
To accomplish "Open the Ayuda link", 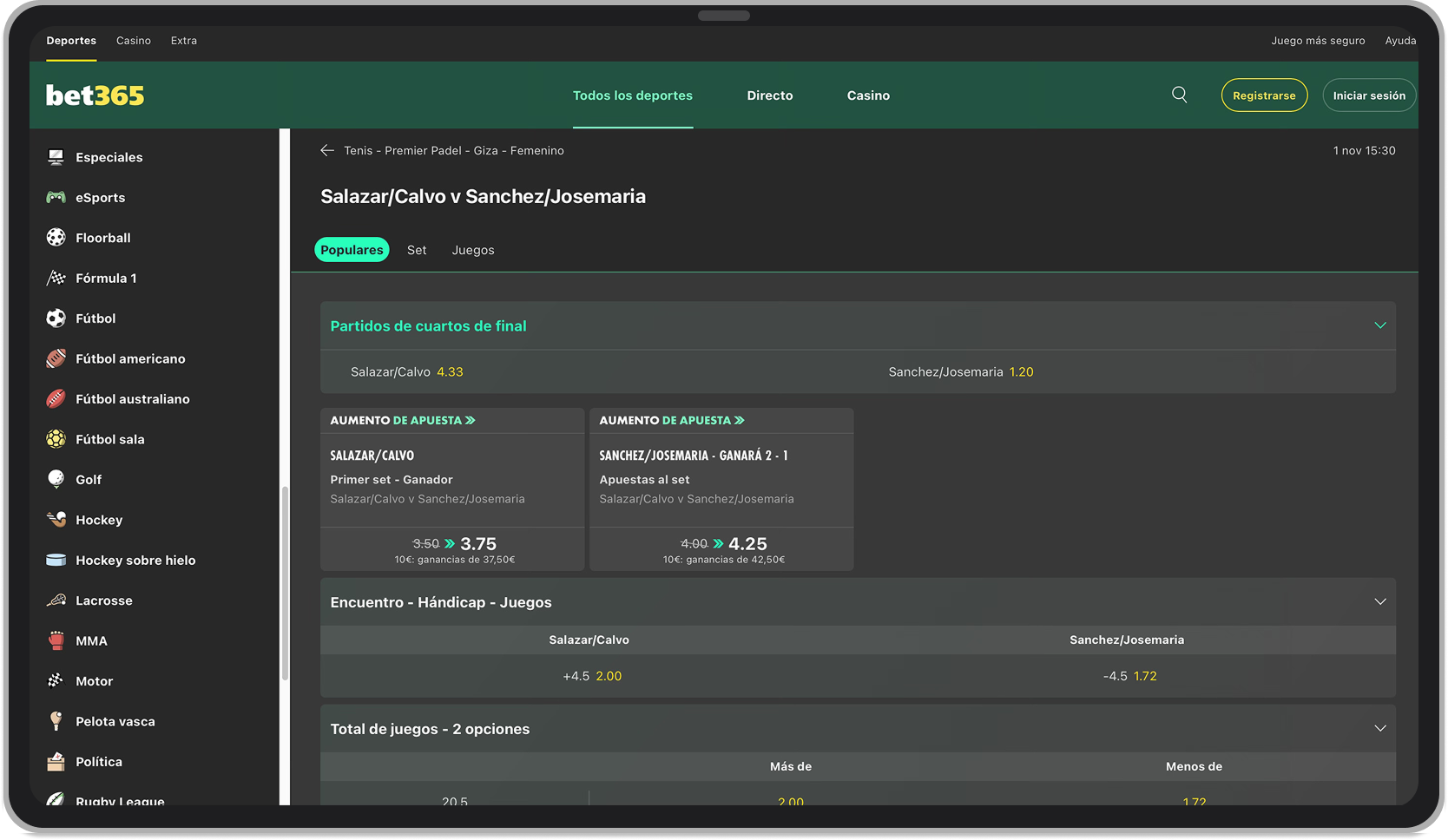I will 1400,41.
